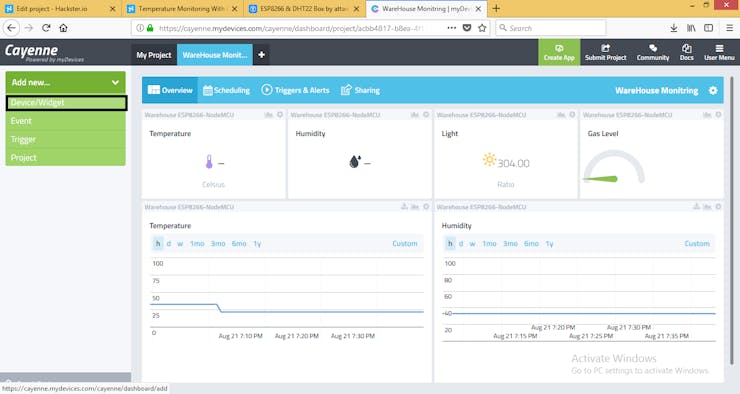Click Custom range on Humidity chart

(697, 243)
